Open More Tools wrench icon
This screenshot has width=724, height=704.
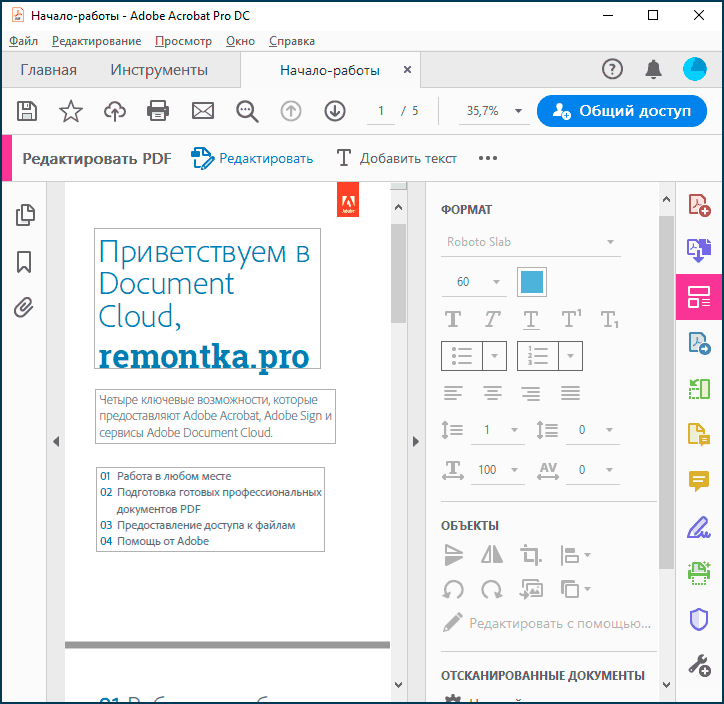[x=699, y=665]
